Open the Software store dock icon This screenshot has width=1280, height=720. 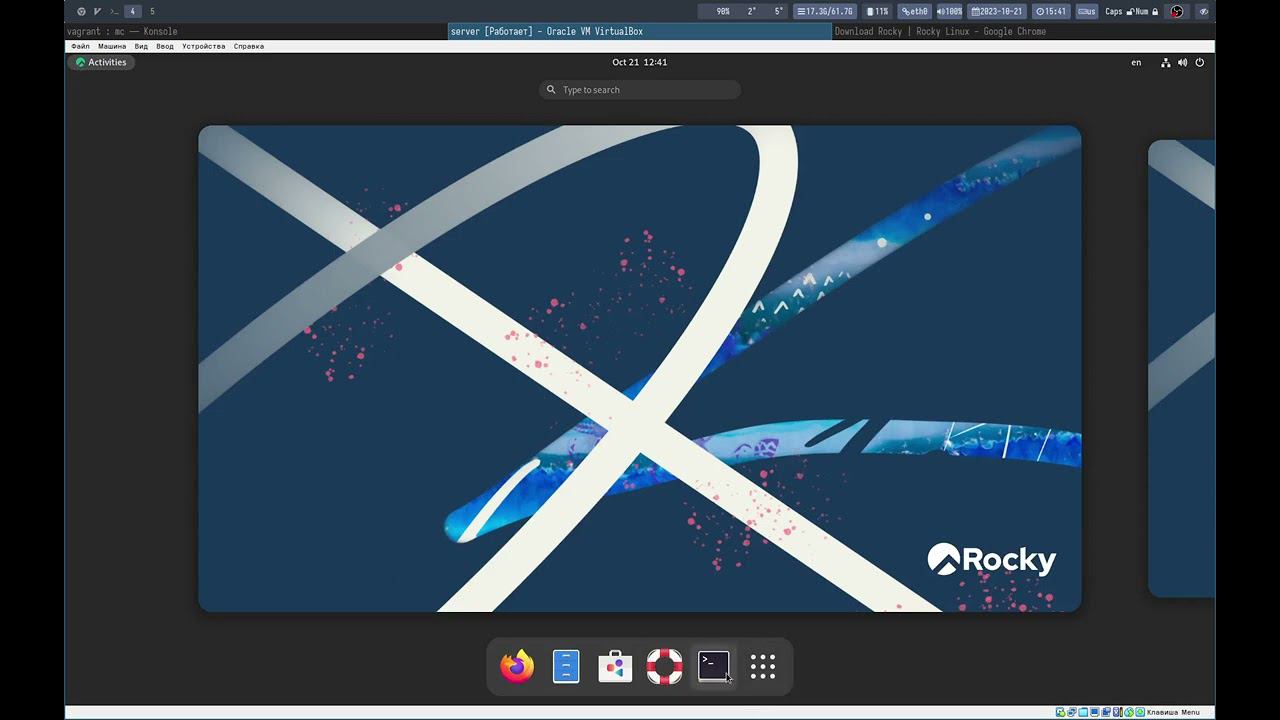click(615, 666)
